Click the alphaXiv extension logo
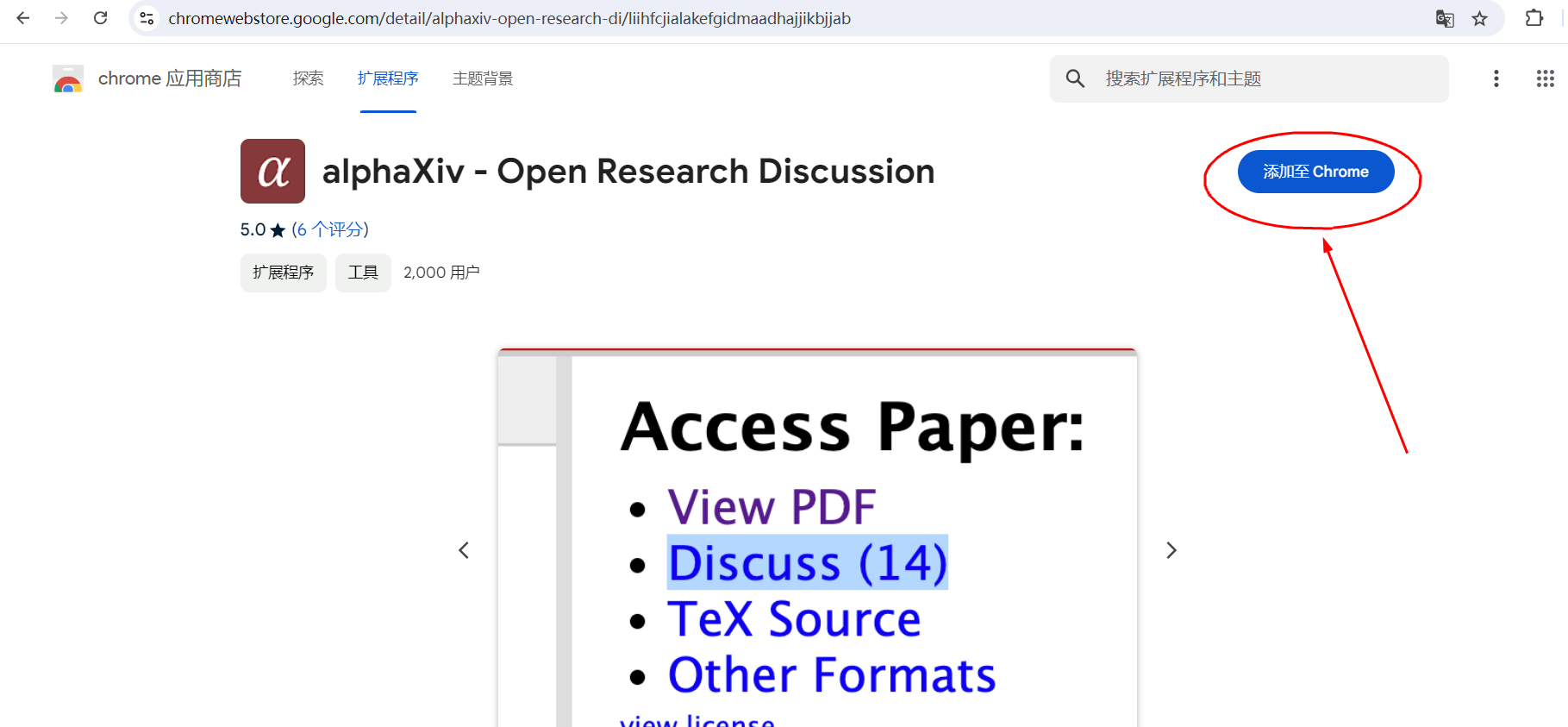 [272, 171]
